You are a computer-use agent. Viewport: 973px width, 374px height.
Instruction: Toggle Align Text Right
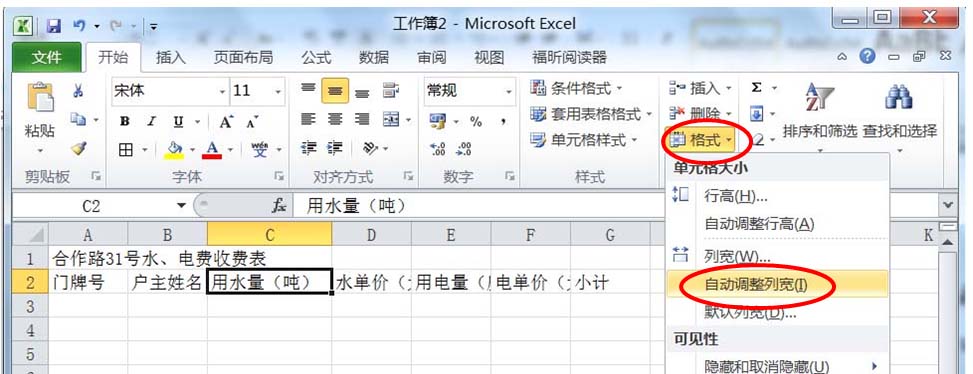[x=362, y=119]
